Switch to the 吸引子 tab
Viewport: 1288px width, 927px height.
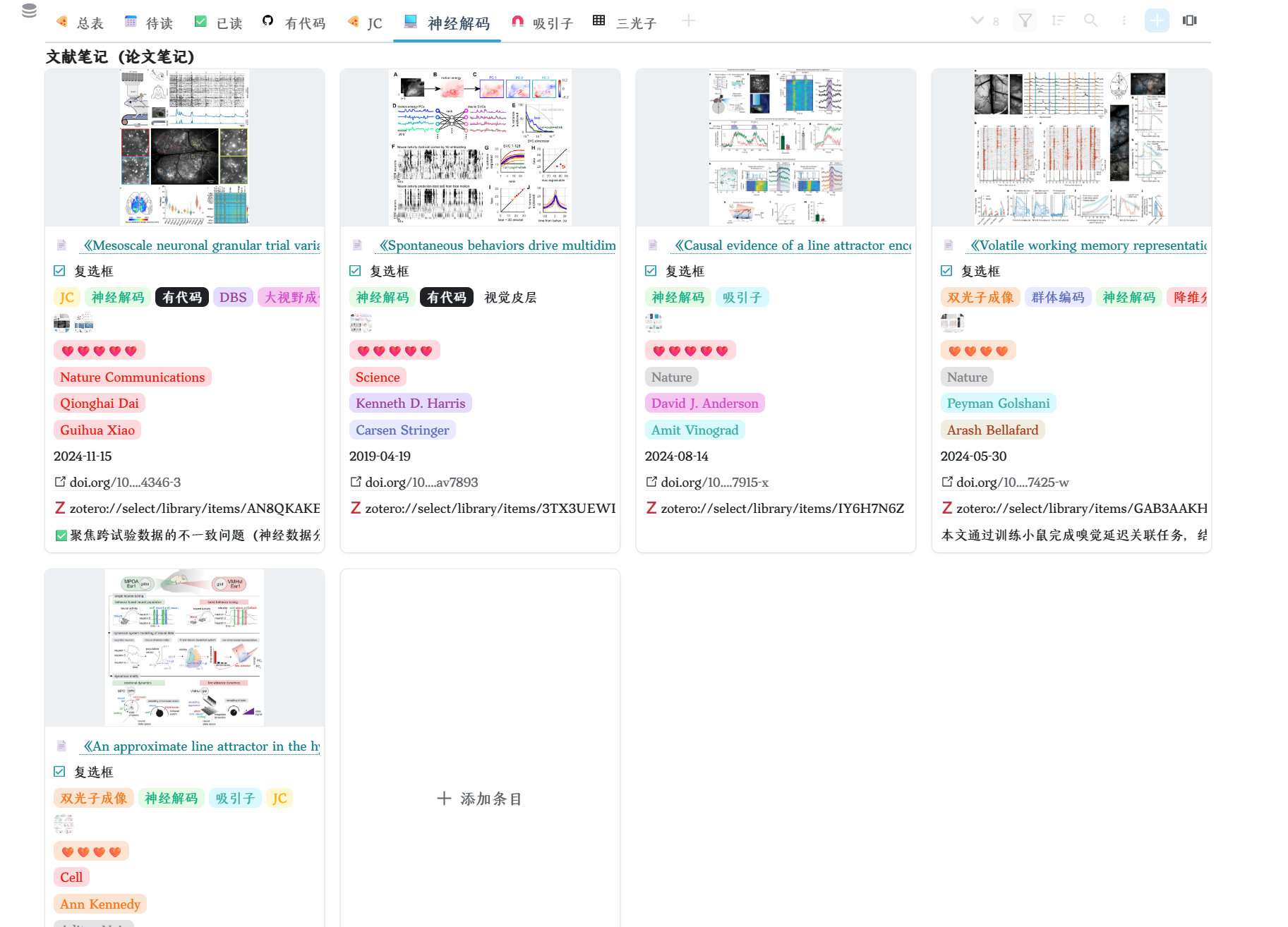[x=542, y=23]
